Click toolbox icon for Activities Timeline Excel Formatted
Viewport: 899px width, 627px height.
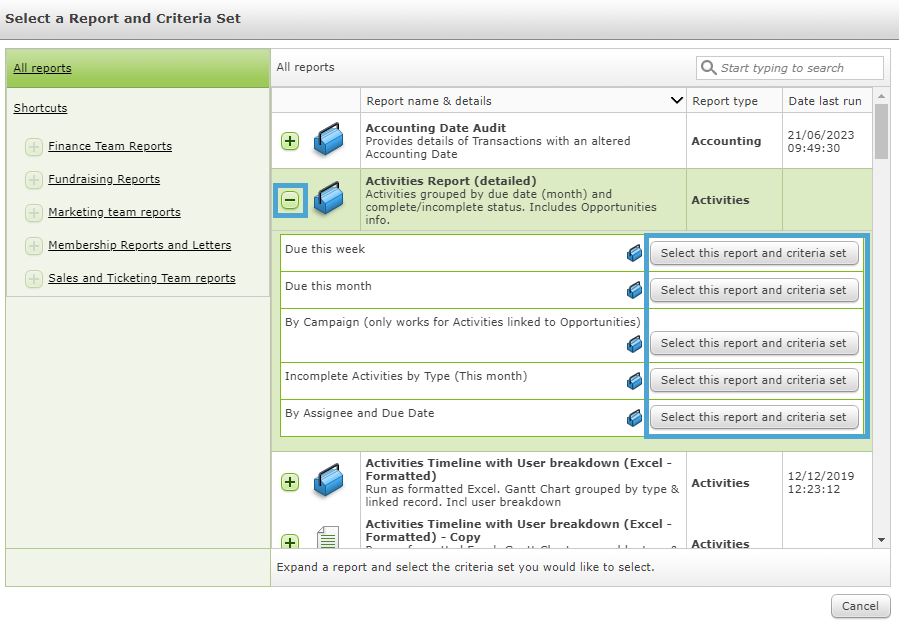328,480
